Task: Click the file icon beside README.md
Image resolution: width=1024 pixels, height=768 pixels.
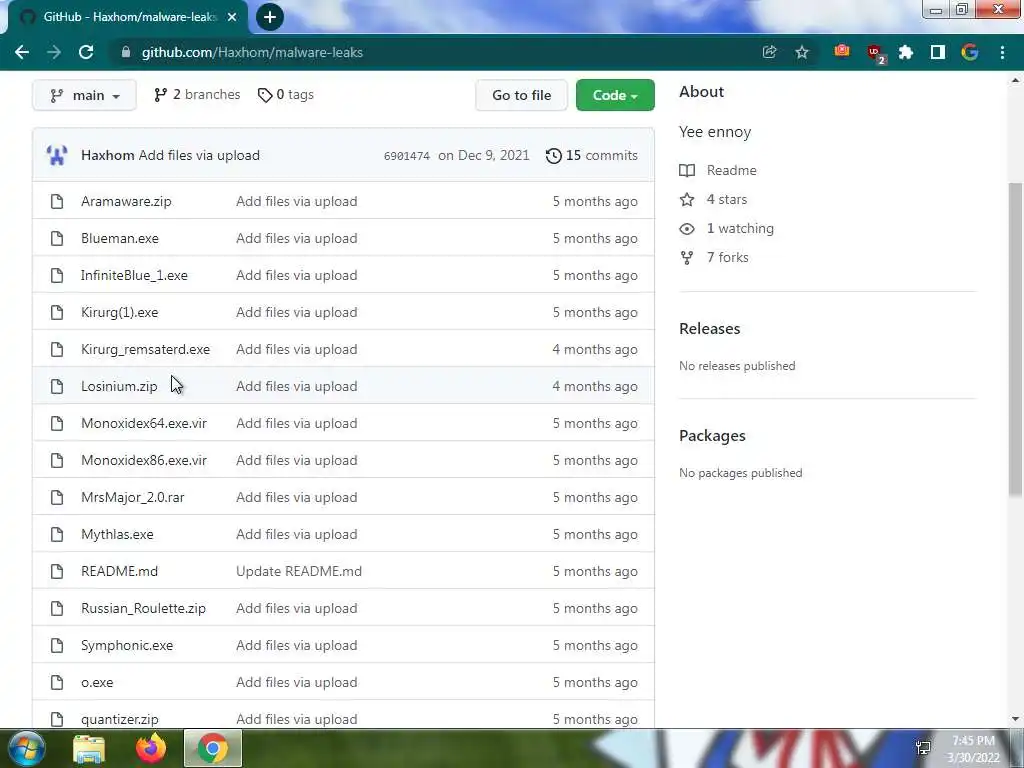Action: [57, 571]
